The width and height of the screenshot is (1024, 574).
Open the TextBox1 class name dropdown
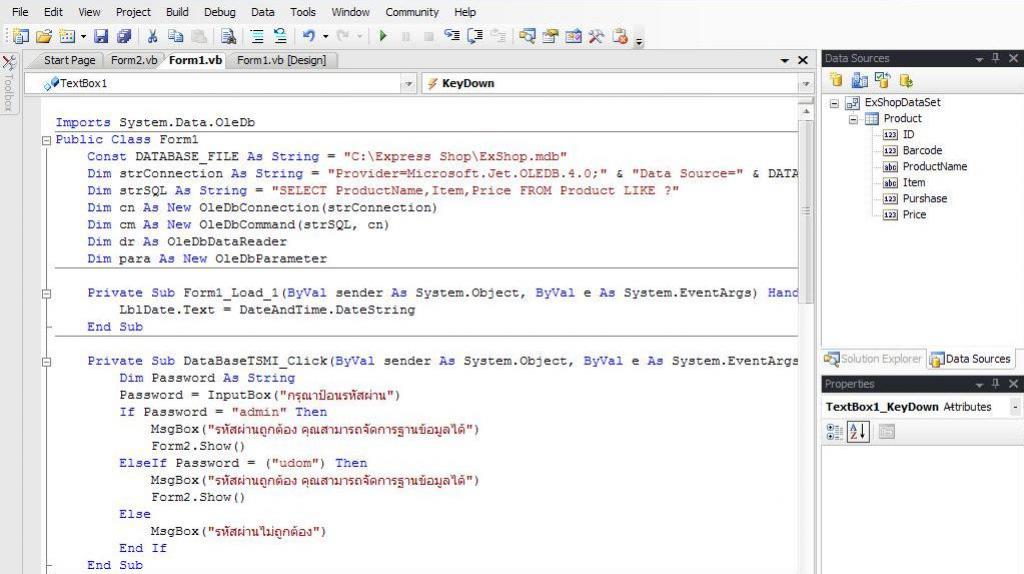(x=408, y=84)
